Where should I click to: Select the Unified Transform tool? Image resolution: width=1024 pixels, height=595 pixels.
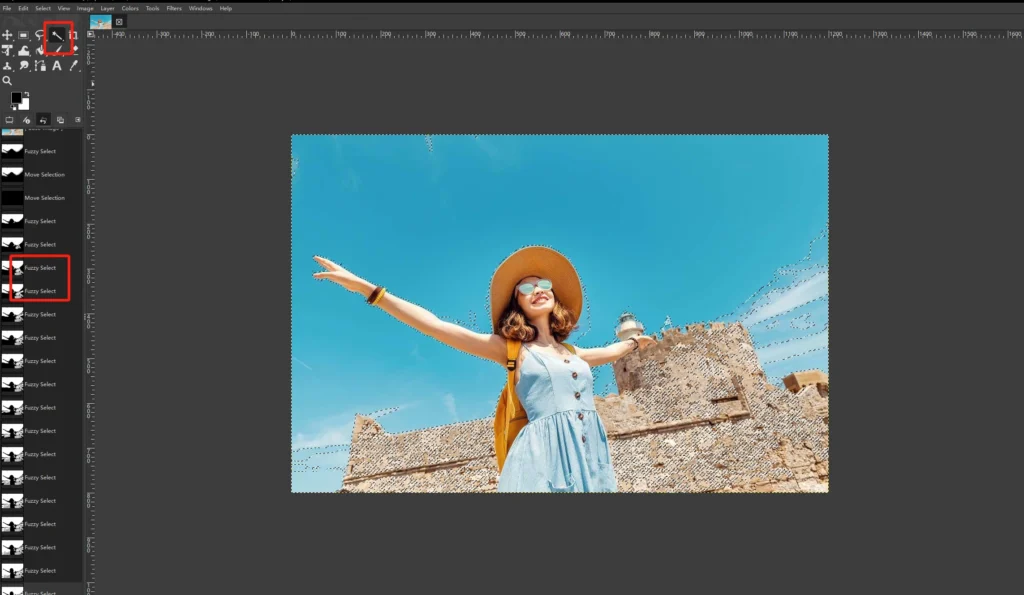pyautogui.click(x=7, y=50)
